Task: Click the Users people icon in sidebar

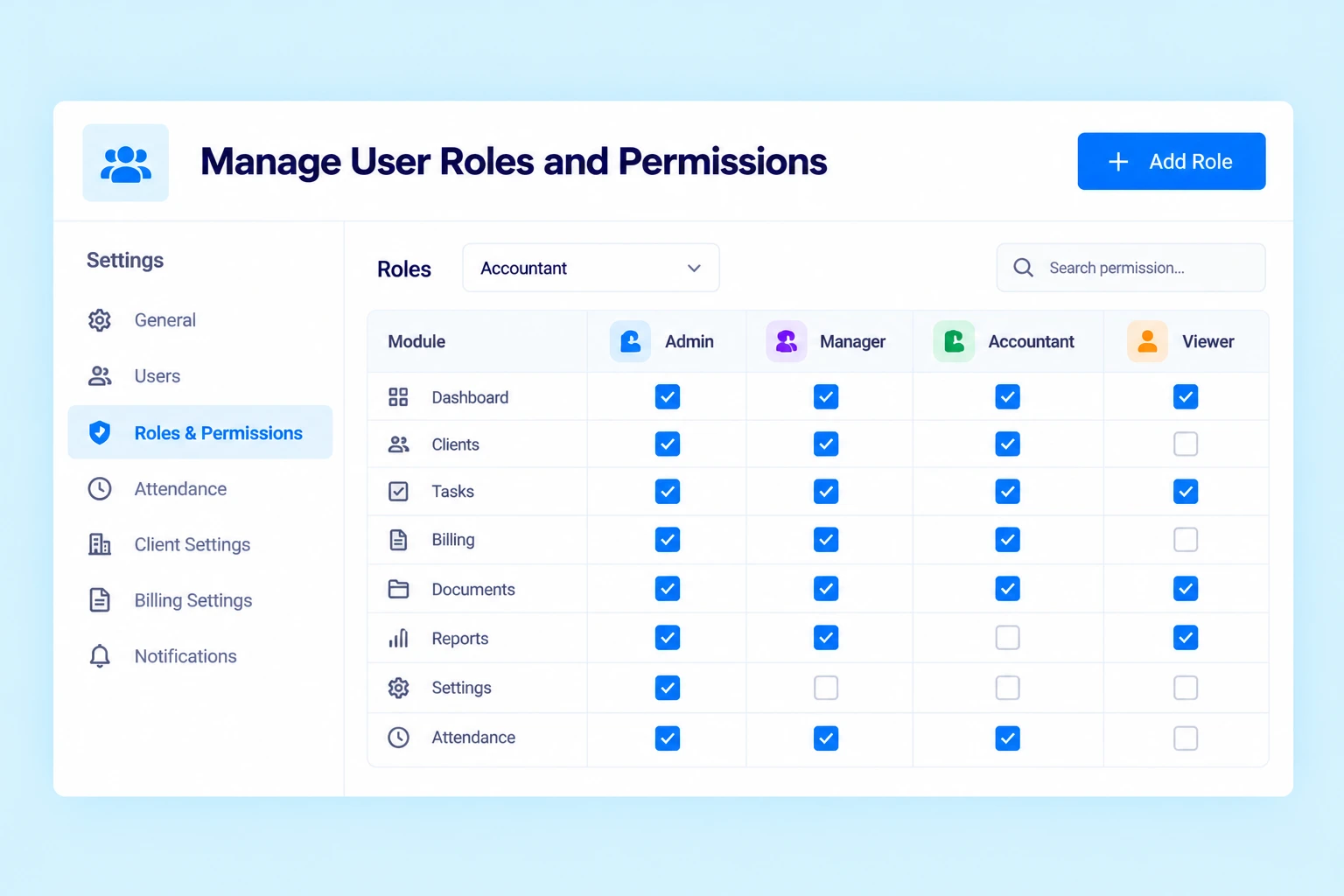Action: [x=100, y=376]
